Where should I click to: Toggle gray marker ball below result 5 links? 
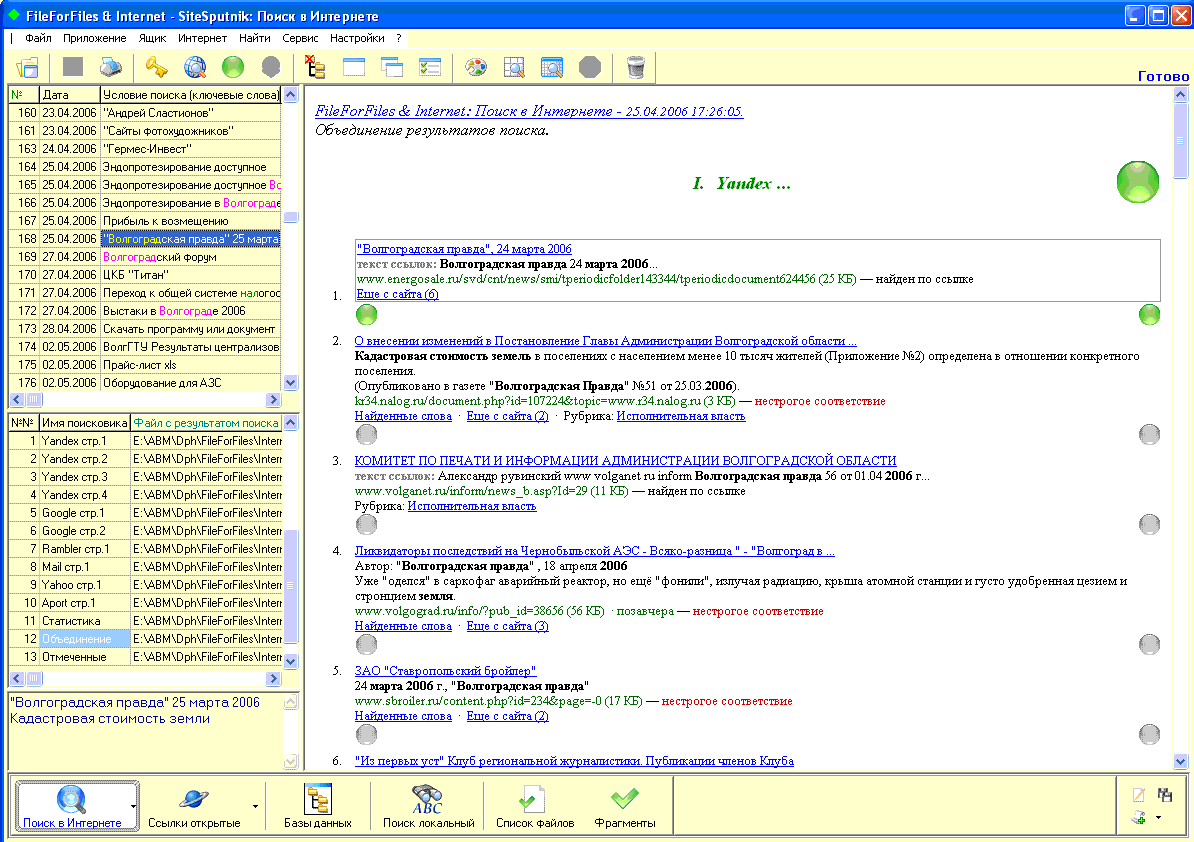366,735
